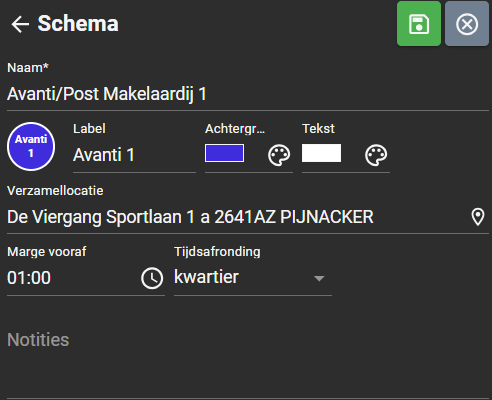492x400 pixels.
Task: Click the round Avanti 1 label badge
Action: [31, 146]
